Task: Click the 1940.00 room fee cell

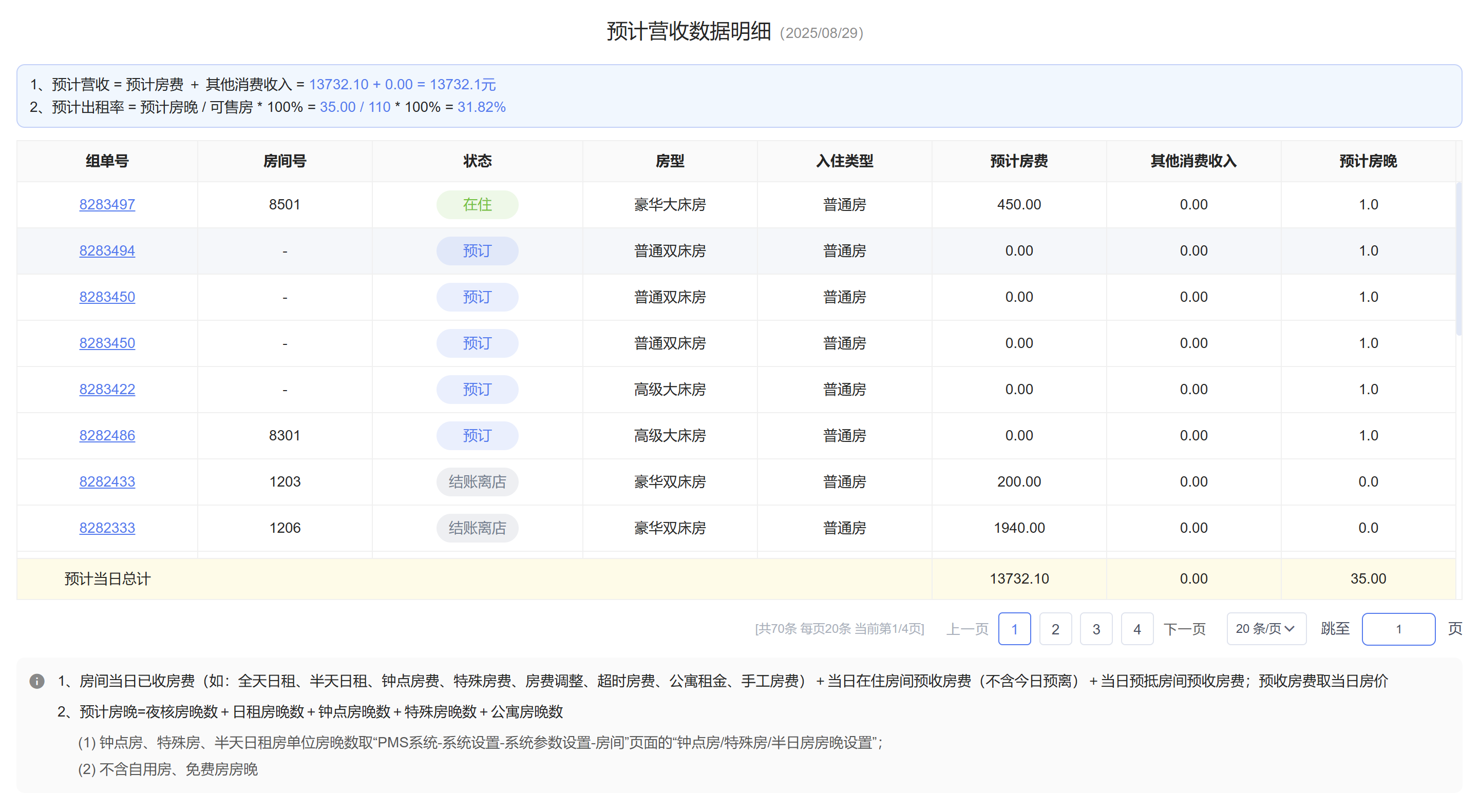Action: (1019, 528)
